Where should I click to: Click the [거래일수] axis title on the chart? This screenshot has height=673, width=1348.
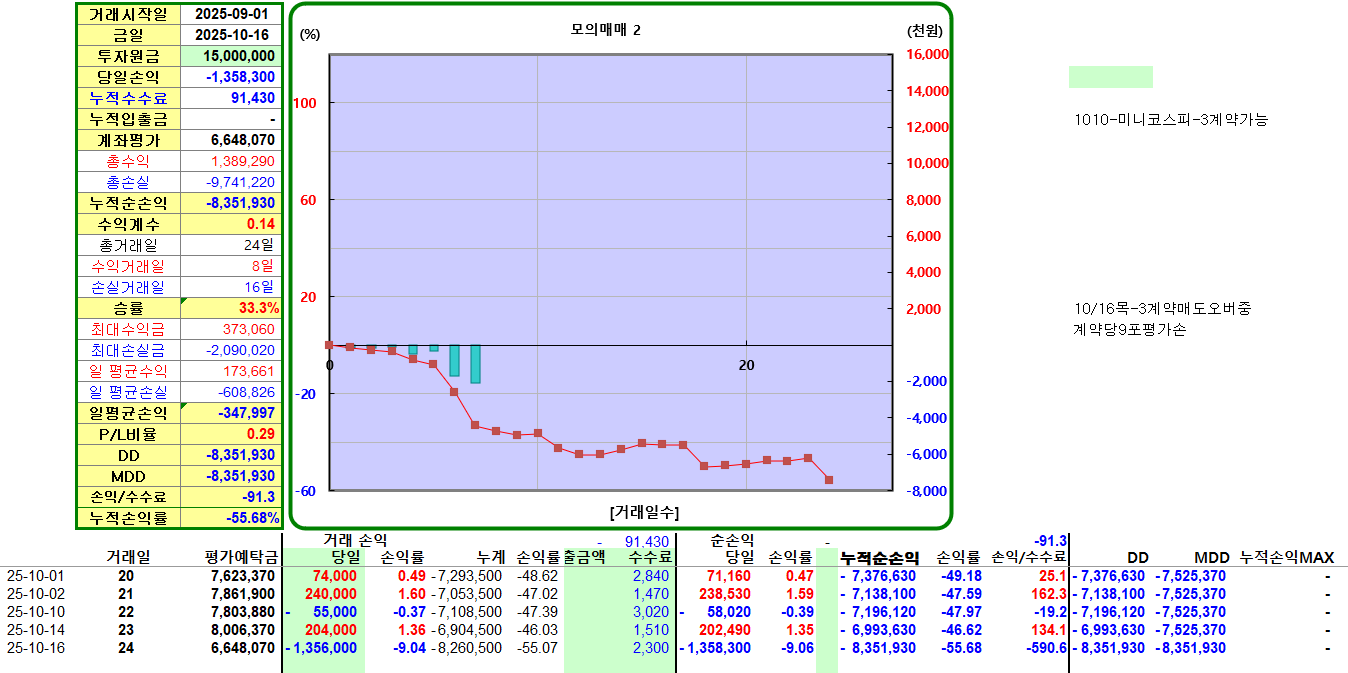(644, 511)
